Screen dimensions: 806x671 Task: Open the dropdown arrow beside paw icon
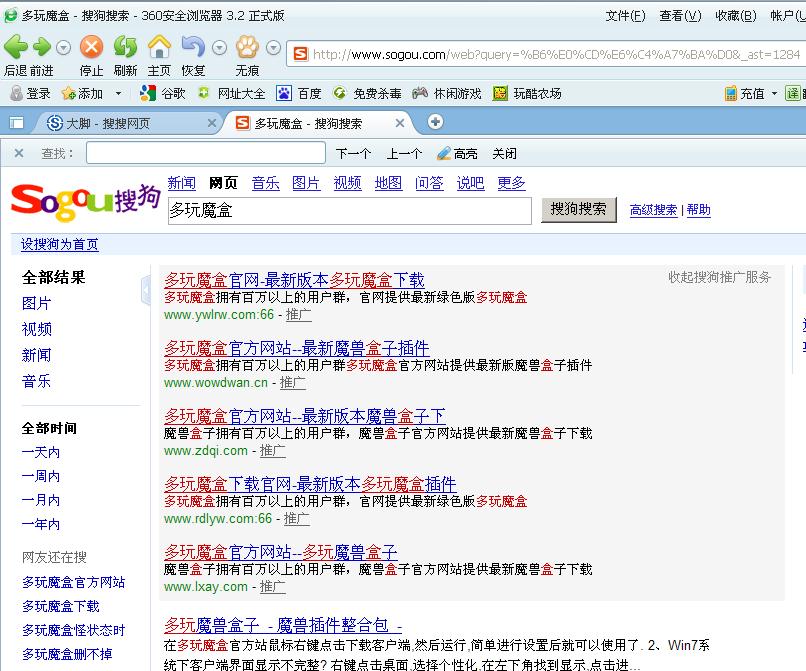273,48
